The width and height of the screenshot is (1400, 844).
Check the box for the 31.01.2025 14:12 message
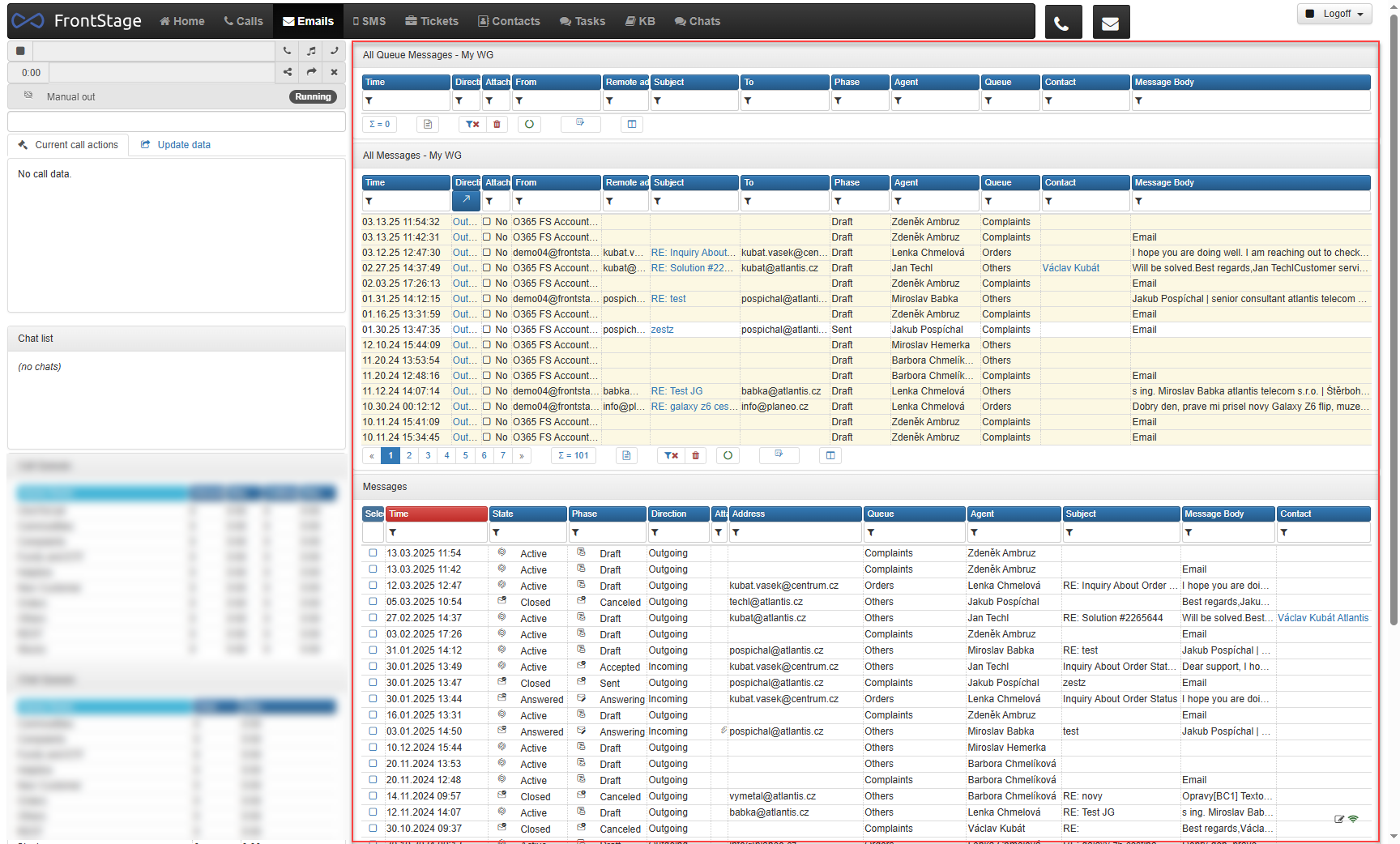(x=373, y=650)
